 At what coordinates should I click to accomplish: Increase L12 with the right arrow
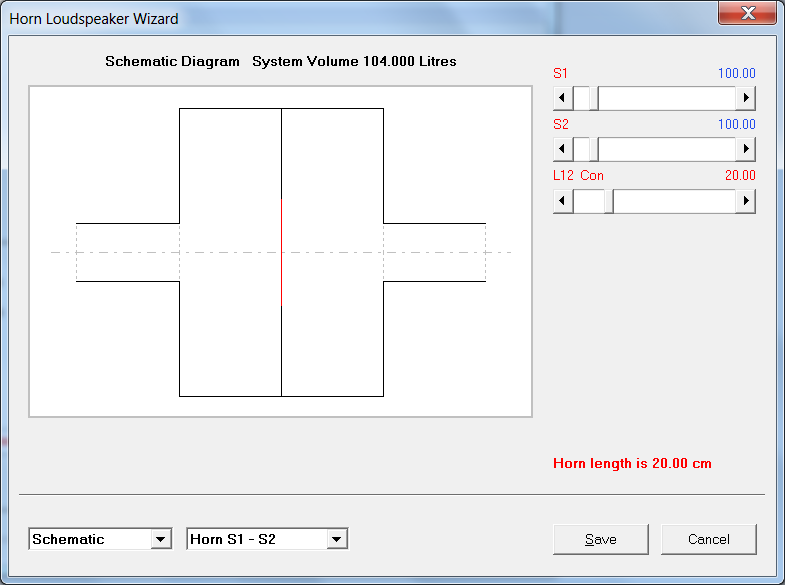tap(745, 201)
